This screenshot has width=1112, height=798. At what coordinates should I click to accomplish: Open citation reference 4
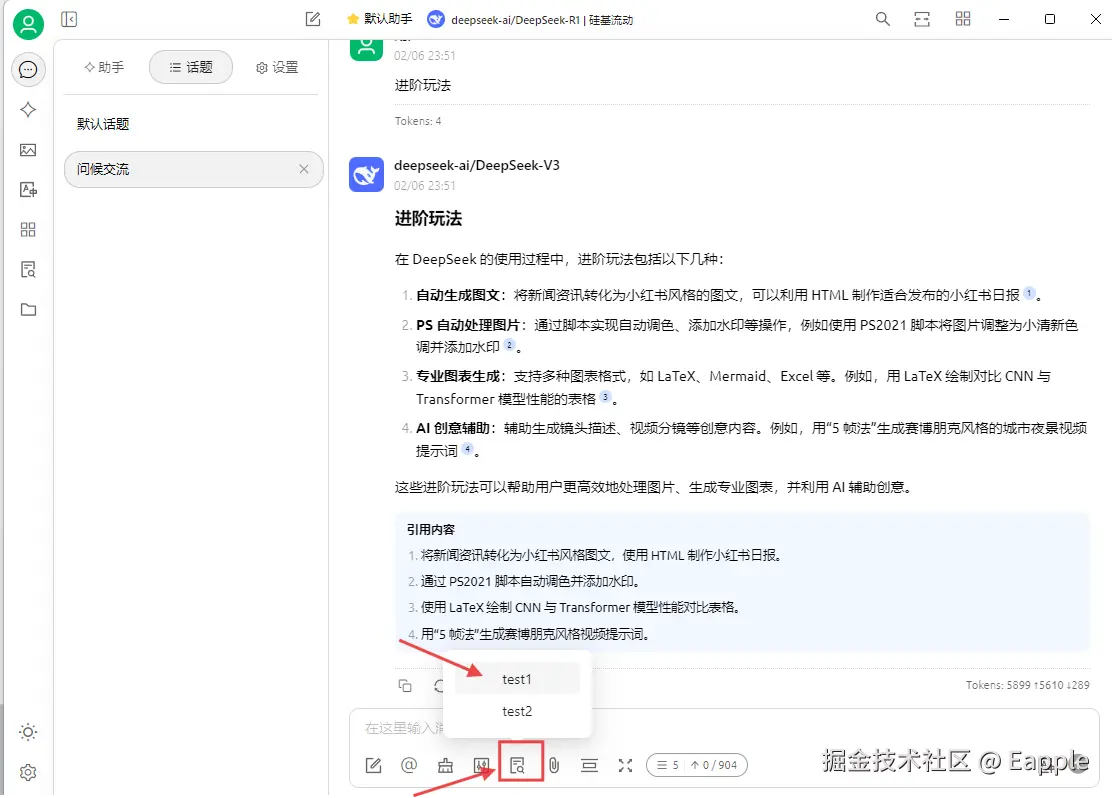[467, 448]
